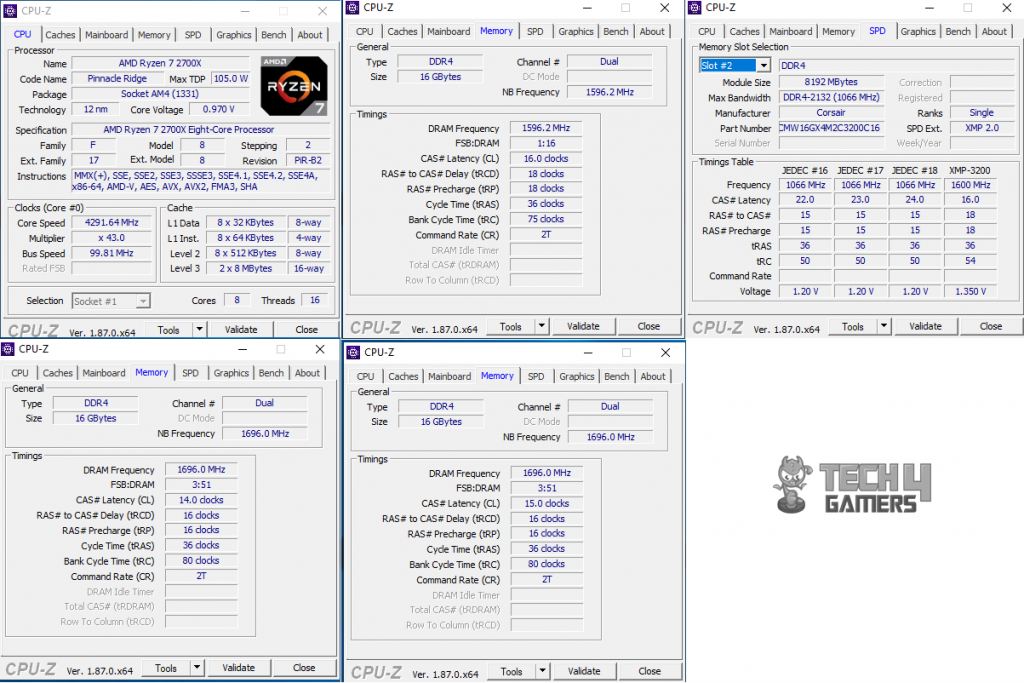
Task: Click the Multiplier value x 43.0
Action: coord(112,238)
